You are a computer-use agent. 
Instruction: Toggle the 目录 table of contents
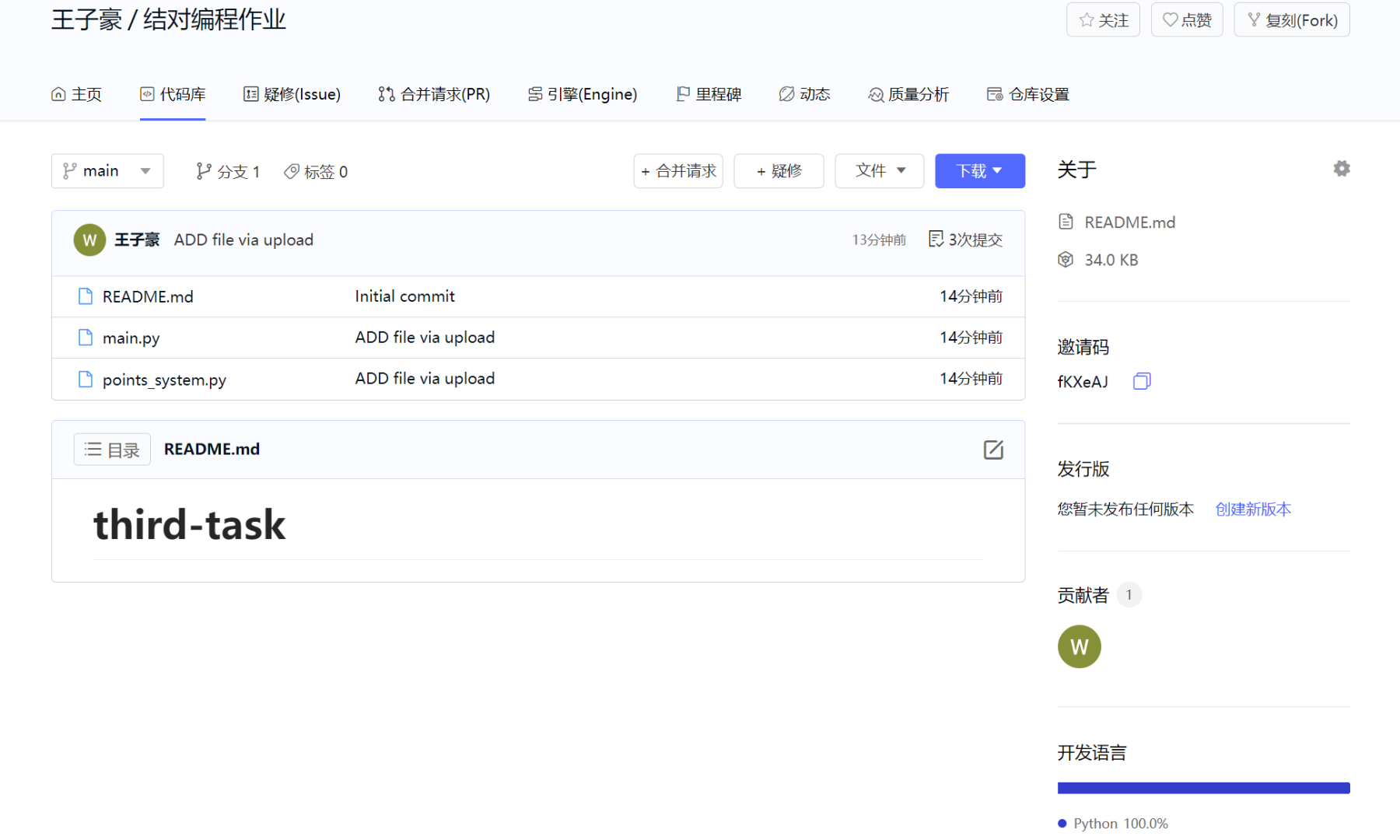pos(112,450)
